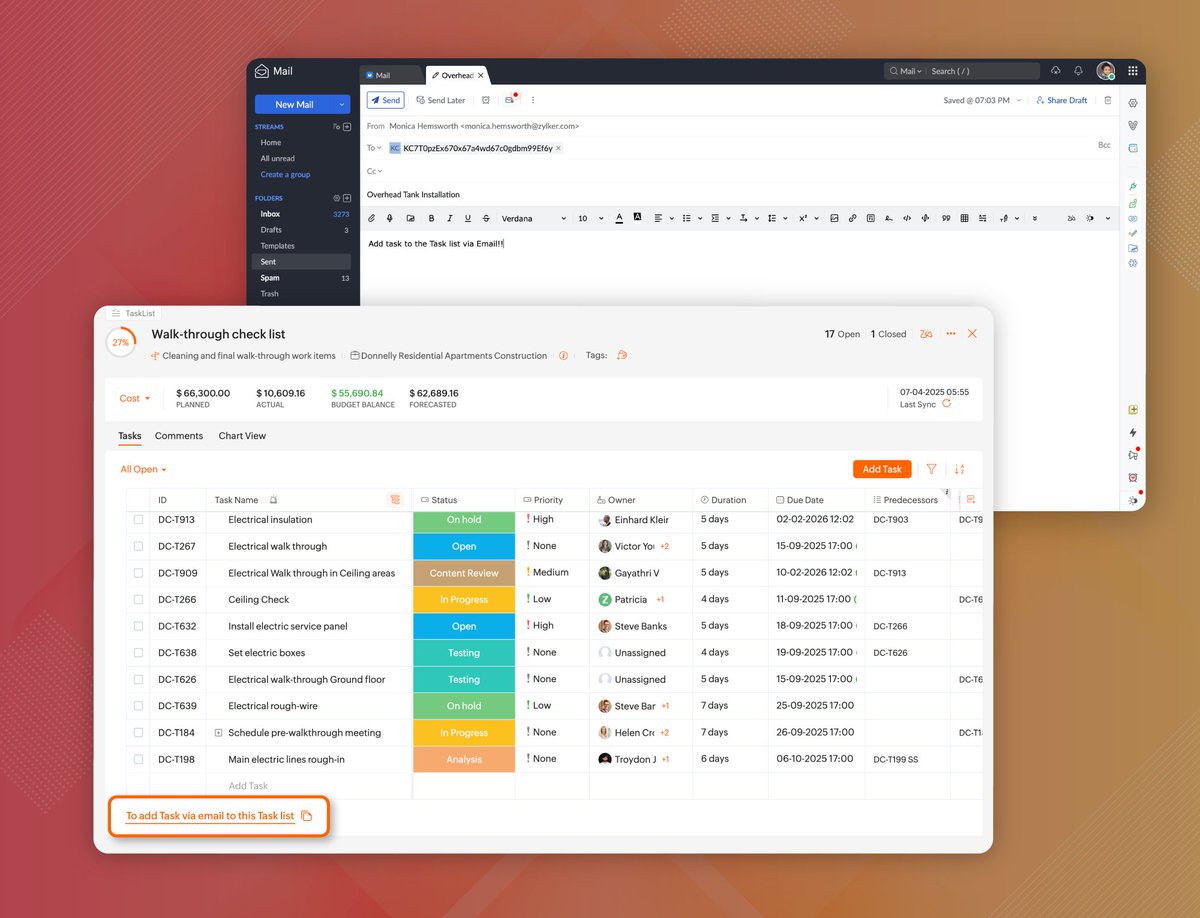Viewport: 1200px width, 918px height.
Task: Apply bold formatting in the email editor
Action: [431, 218]
